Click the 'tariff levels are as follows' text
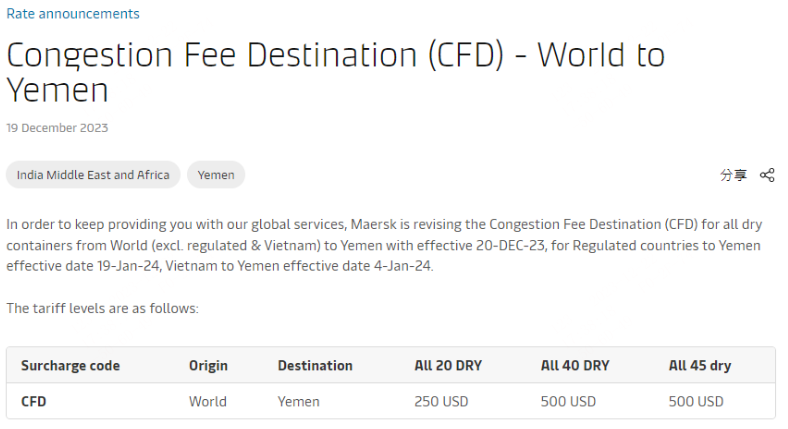788x429 pixels. click(x=102, y=308)
